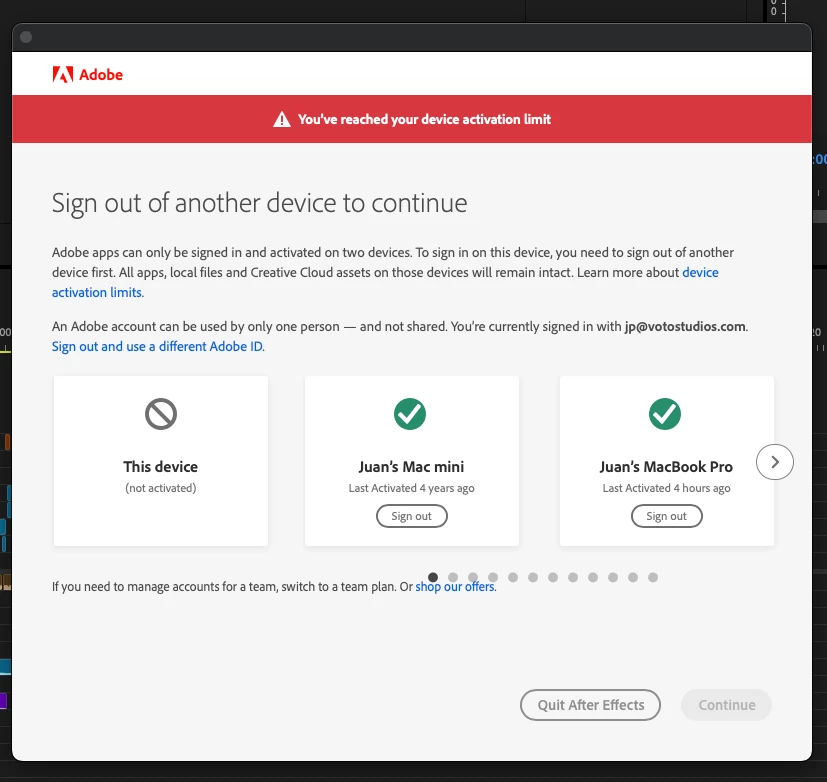827x782 pixels.
Task: Select the last carousel page dot
Action: 653,577
